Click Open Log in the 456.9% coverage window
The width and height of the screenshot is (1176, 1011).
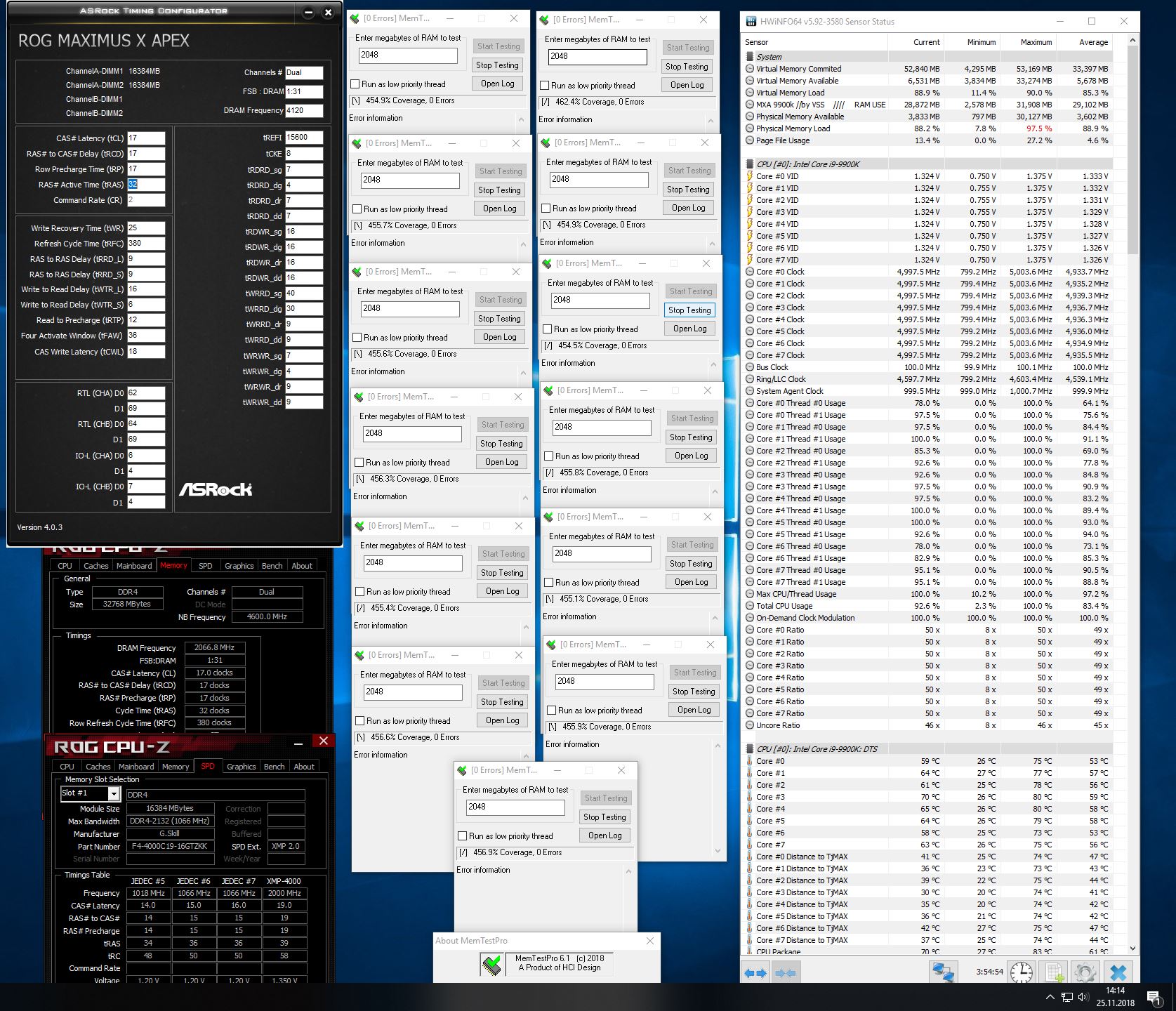(605, 835)
